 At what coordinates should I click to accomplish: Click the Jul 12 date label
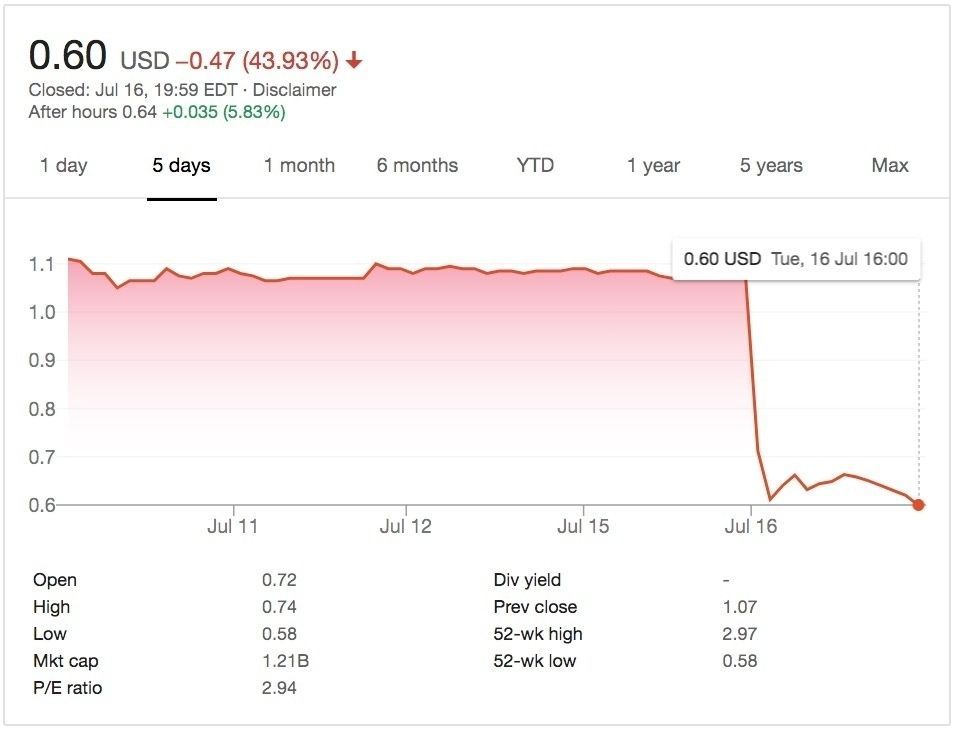pyautogui.click(x=406, y=526)
